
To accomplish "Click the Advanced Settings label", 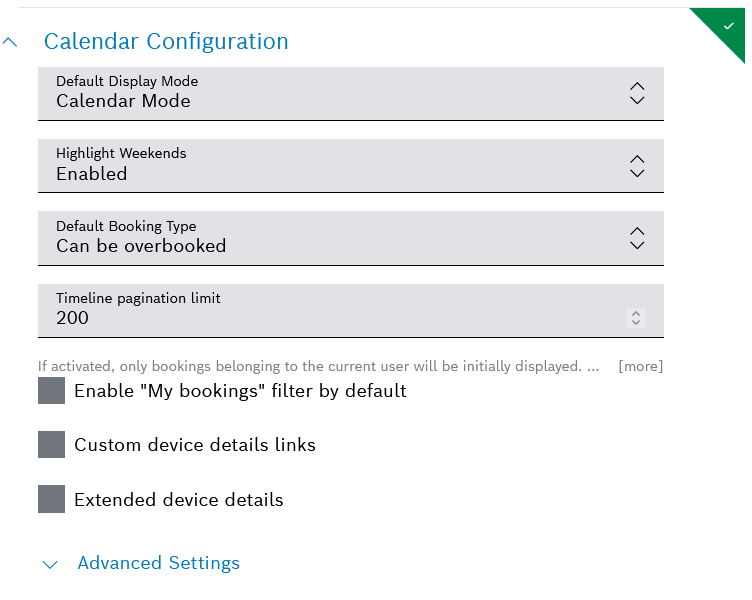I will click(x=158, y=563).
